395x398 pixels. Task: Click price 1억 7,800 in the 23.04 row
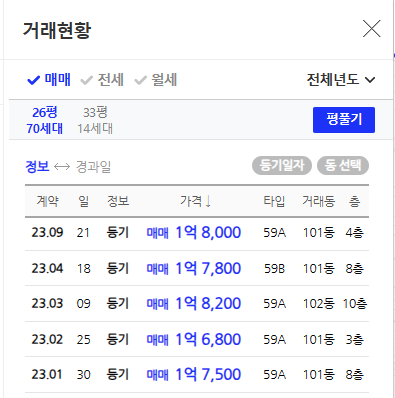tap(208, 268)
